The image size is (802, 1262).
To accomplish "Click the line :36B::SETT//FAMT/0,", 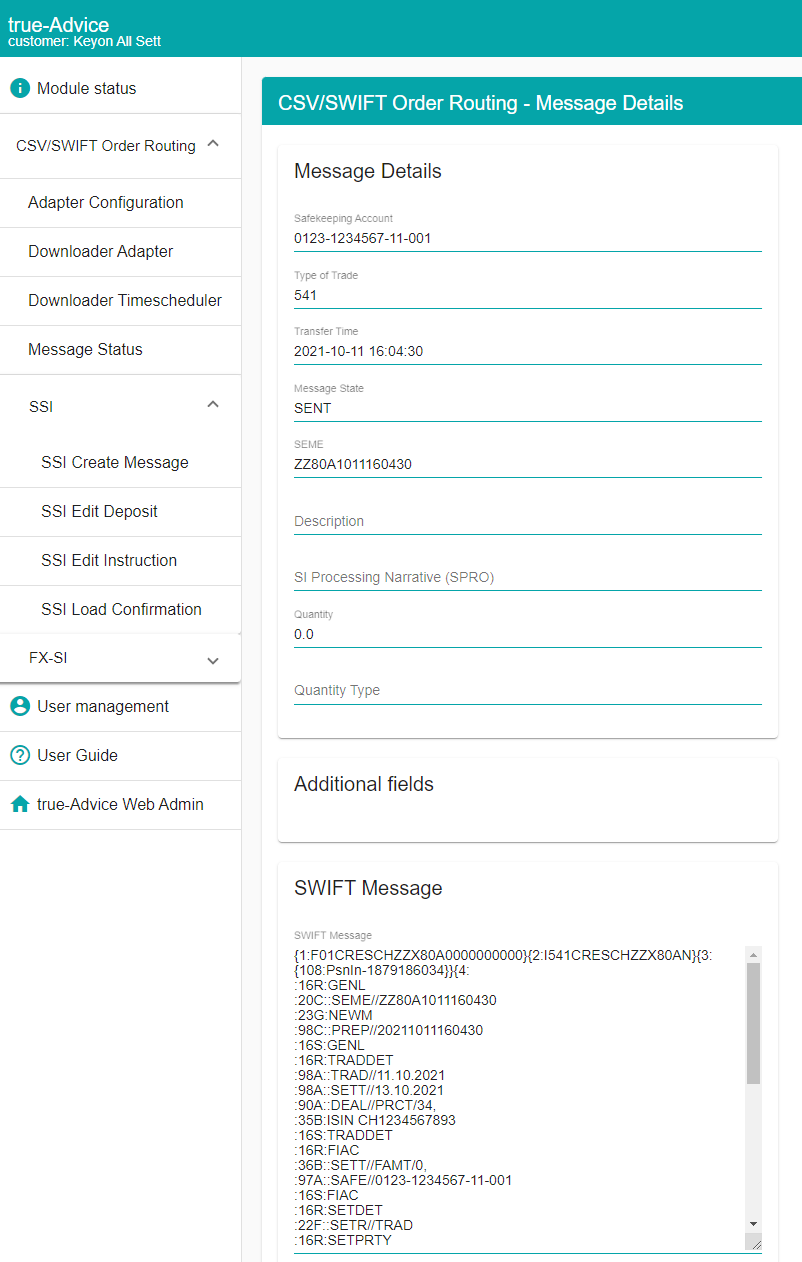I will (360, 1165).
